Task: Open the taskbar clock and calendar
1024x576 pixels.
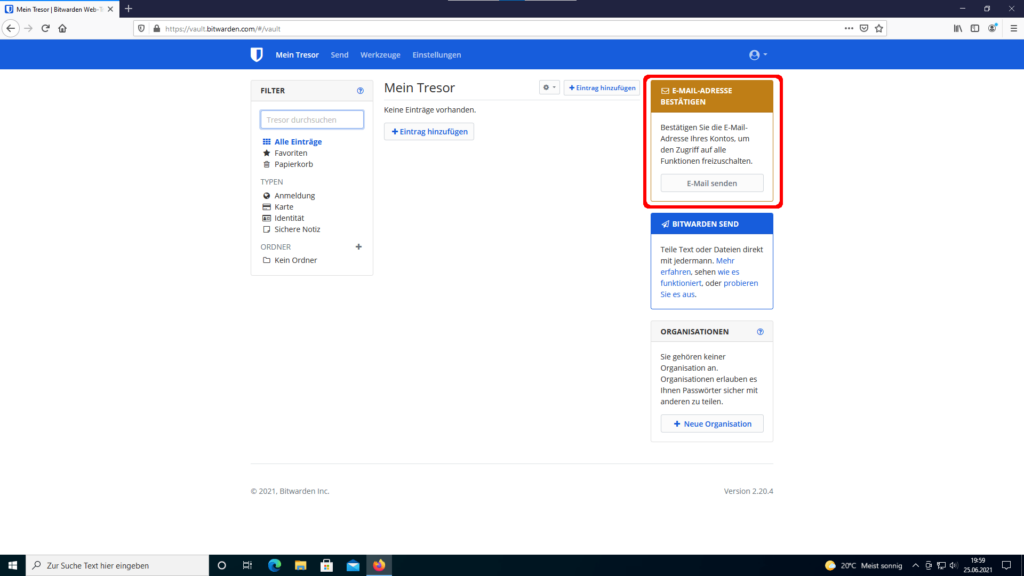Action: click(978, 566)
